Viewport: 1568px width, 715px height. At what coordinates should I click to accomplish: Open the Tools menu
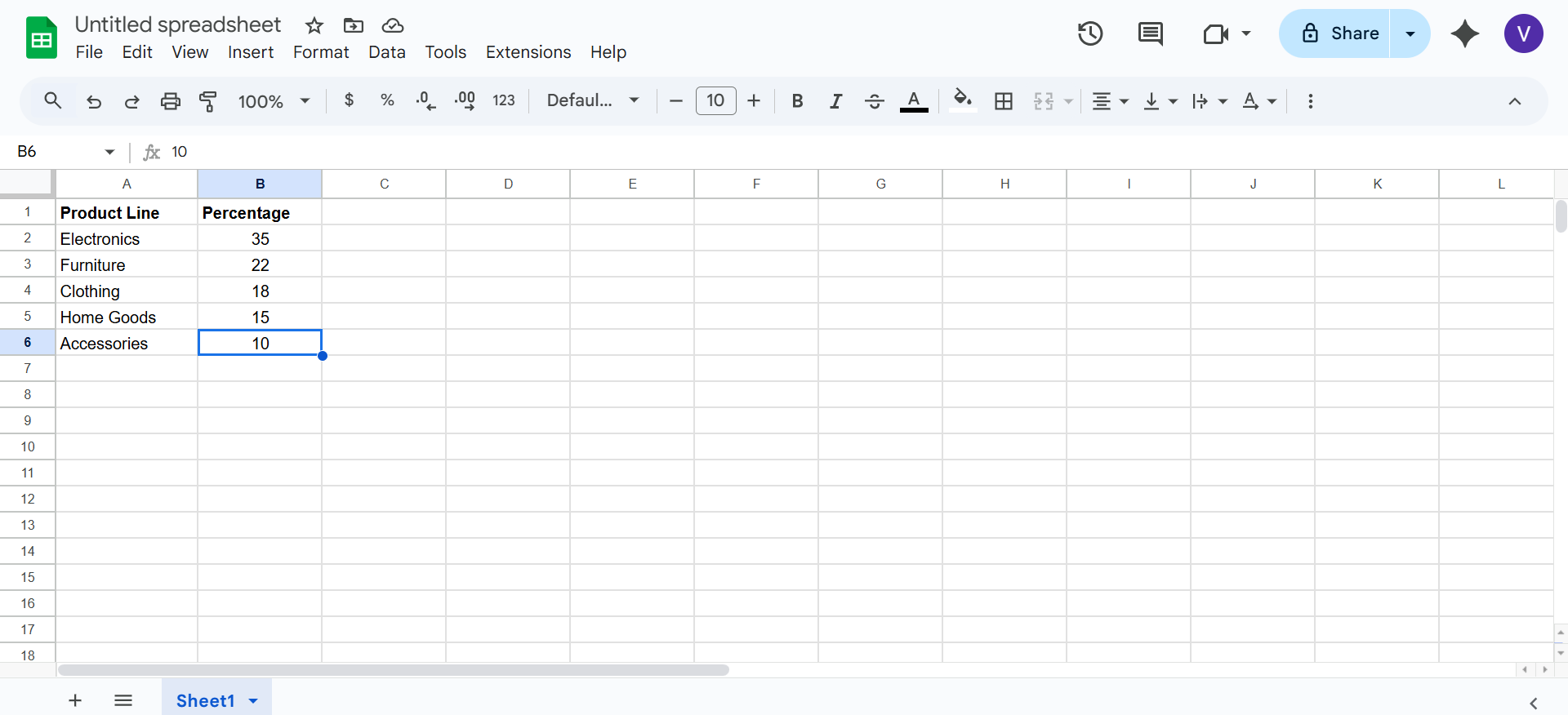click(x=446, y=52)
